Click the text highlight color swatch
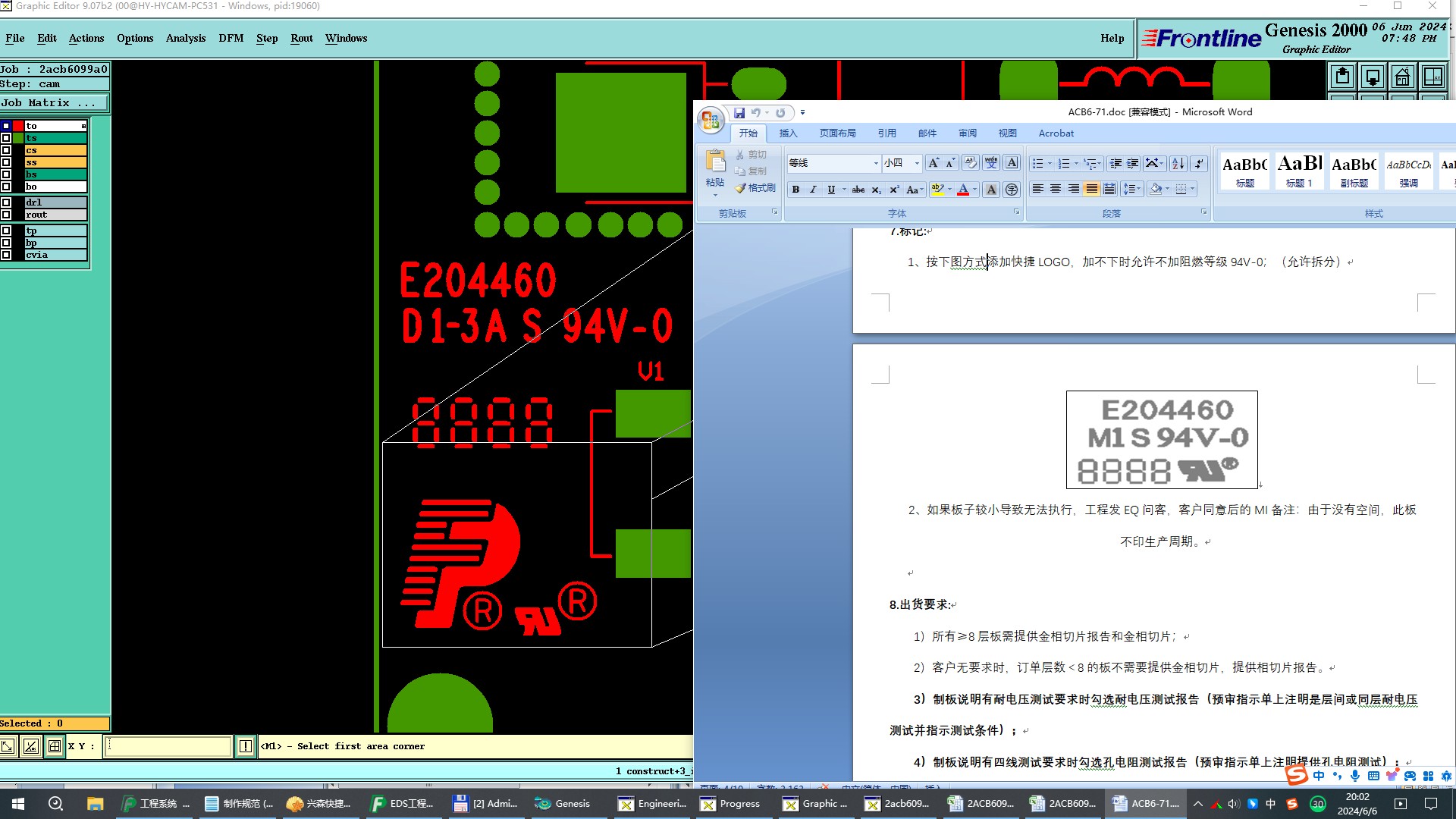 (937, 190)
